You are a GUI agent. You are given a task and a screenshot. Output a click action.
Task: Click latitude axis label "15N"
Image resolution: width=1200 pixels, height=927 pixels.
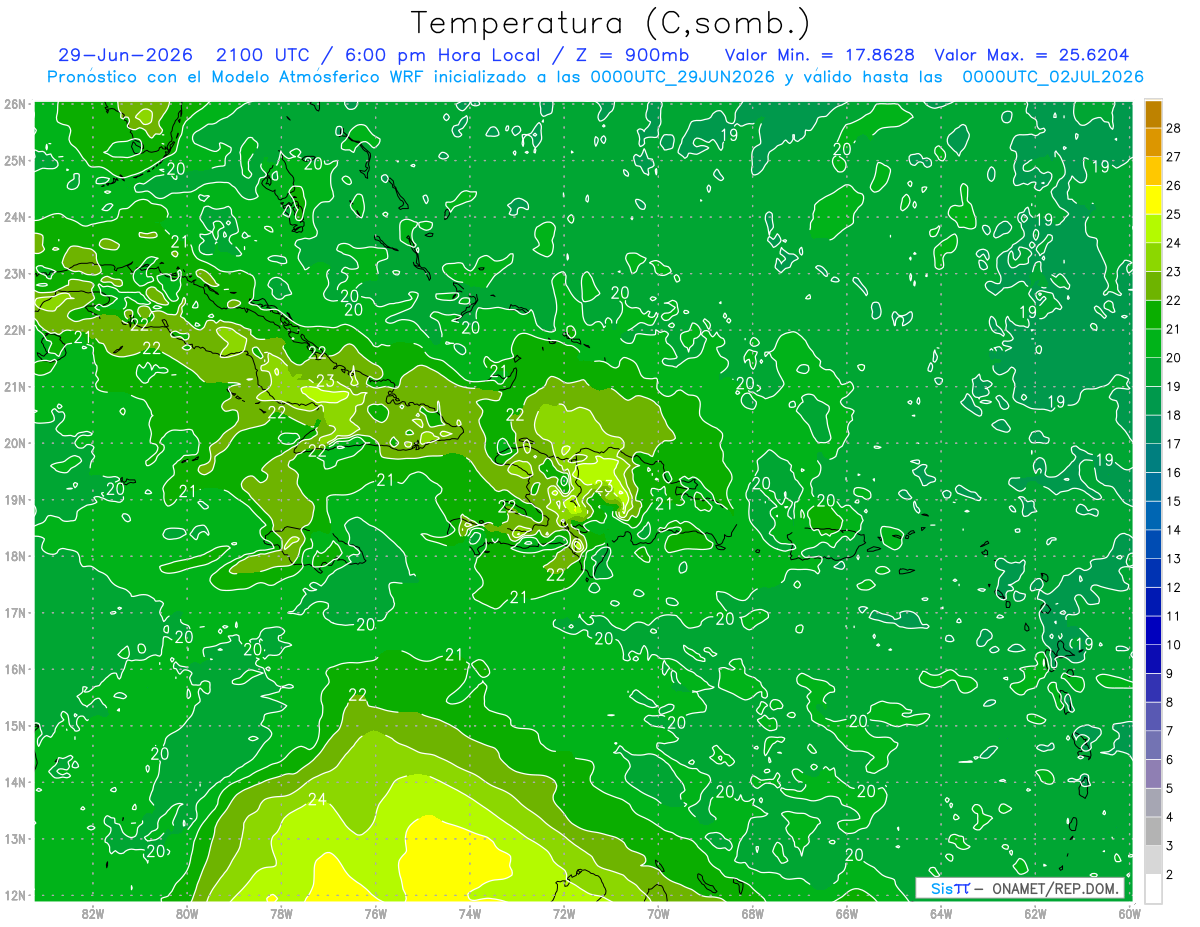tap(14, 726)
